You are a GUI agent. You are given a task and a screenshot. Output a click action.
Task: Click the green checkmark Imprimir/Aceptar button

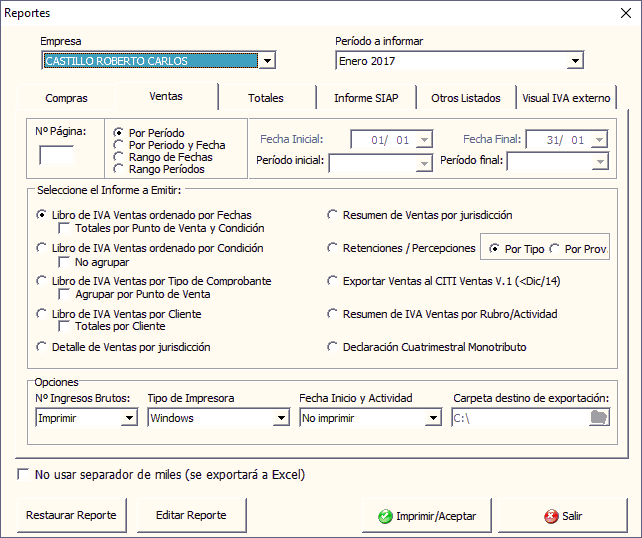point(426,517)
